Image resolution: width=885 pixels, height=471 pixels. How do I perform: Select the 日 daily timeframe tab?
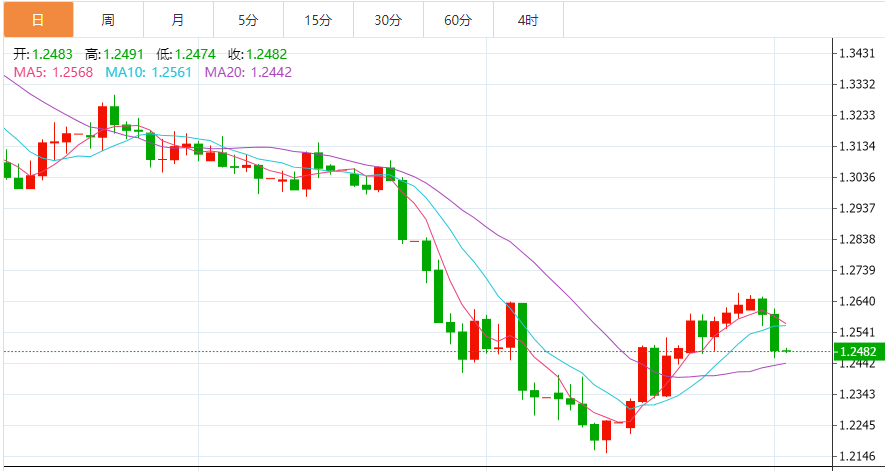tap(38, 20)
